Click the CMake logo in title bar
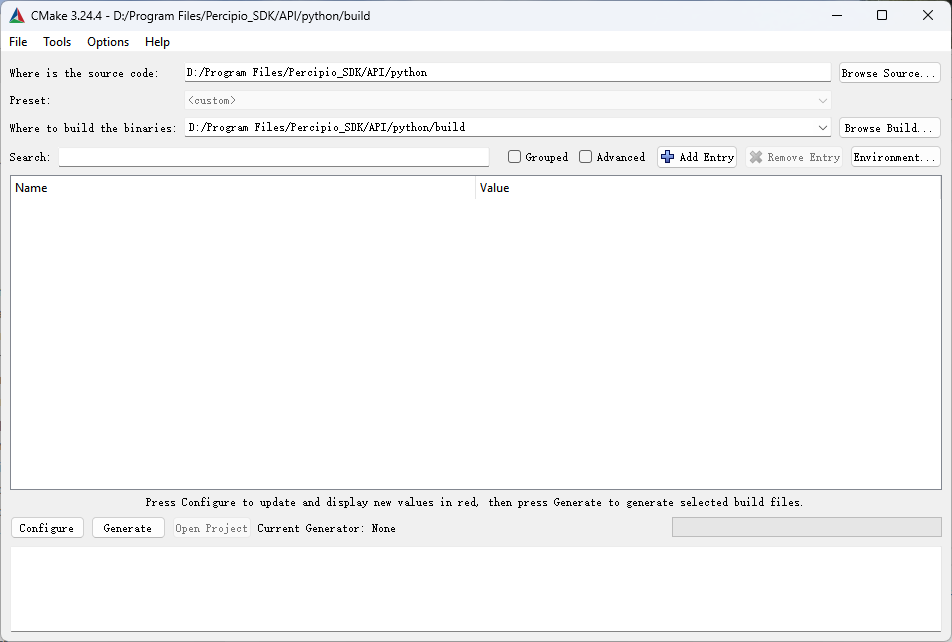952x642 pixels. 17,15
